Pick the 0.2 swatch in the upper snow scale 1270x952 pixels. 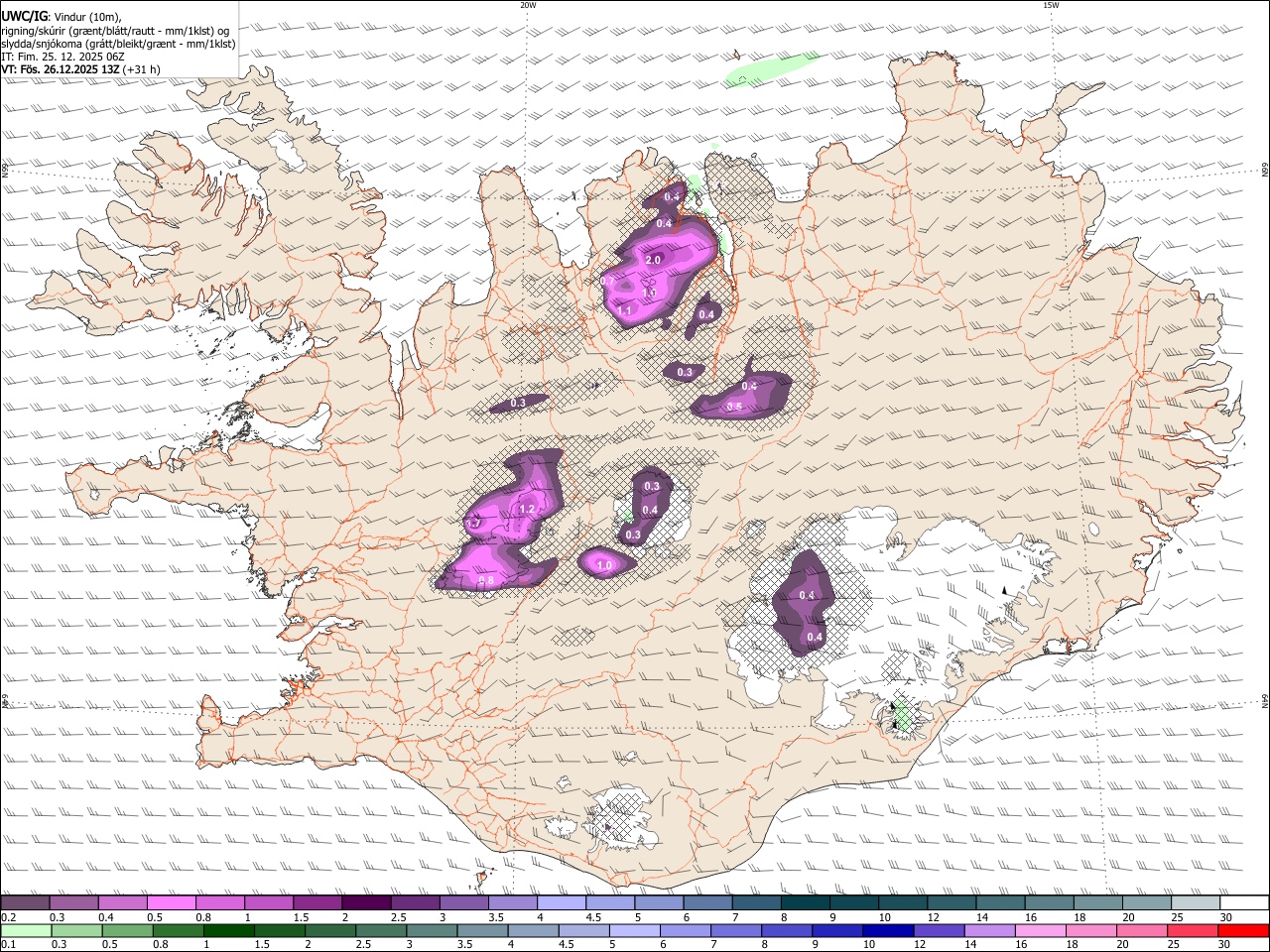tap(25, 902)
